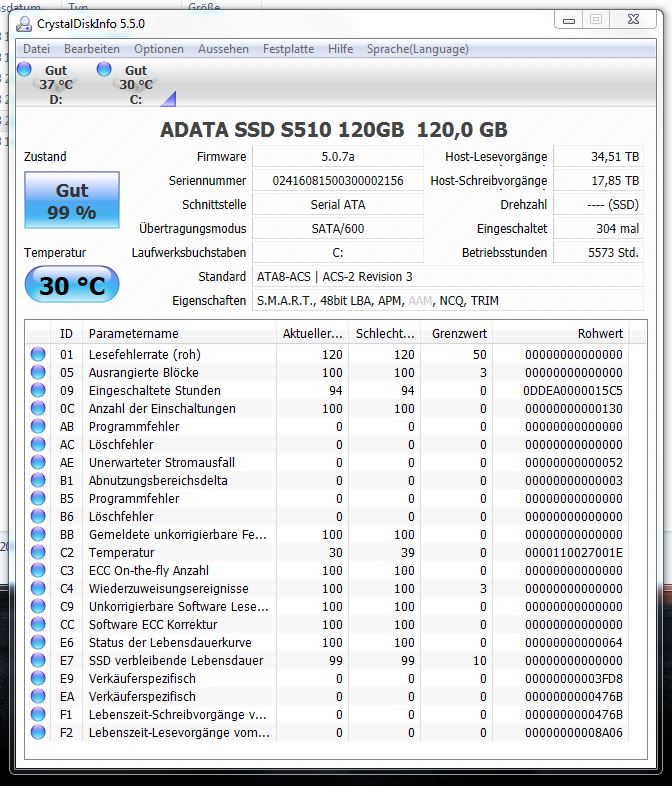Click status orb of Gemeldete unkorrigierbare Fe... row
Screen dimensions: 672x786
(x=38, y=534)
